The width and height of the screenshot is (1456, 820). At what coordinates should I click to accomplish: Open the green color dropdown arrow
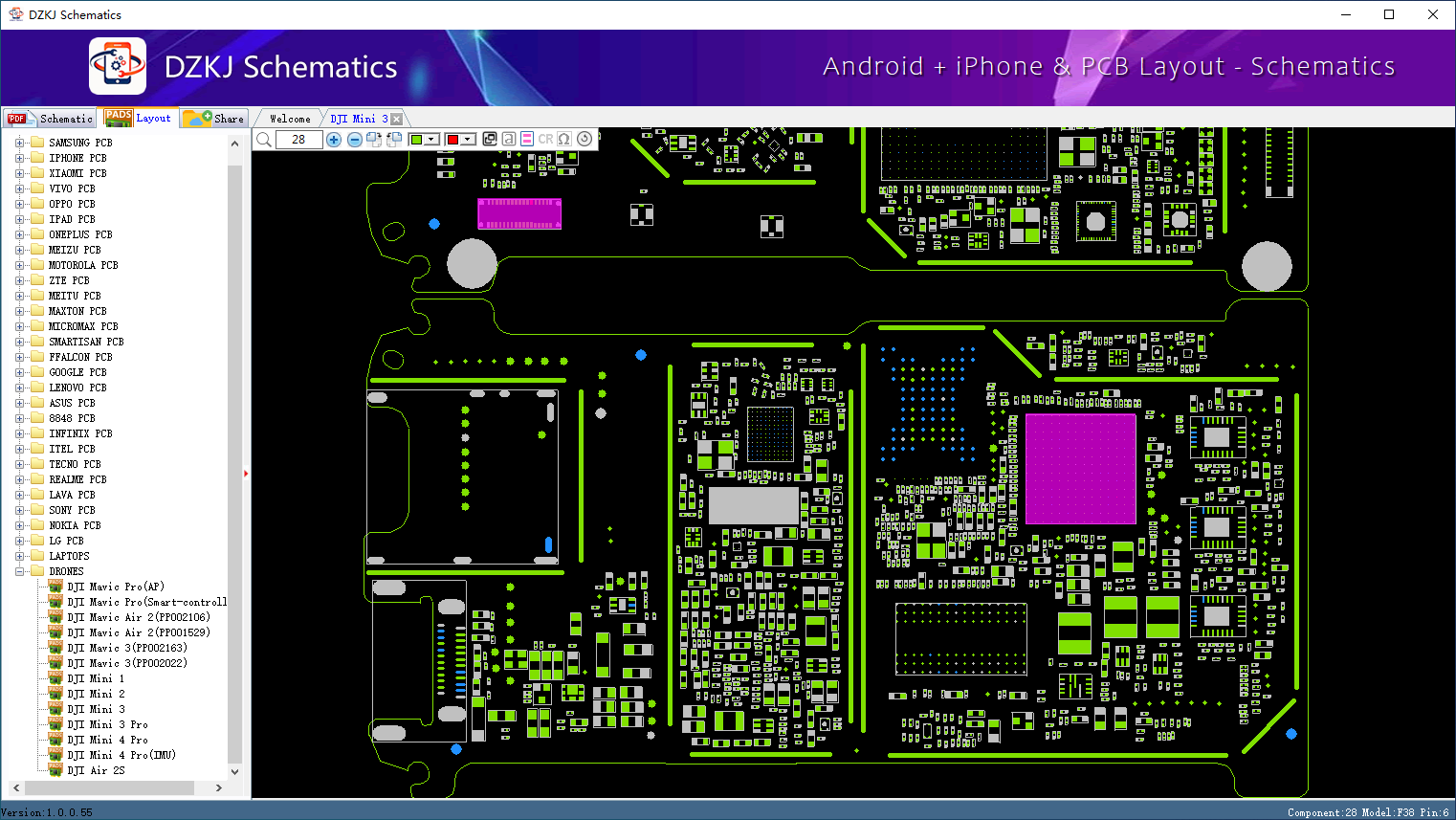431,140
